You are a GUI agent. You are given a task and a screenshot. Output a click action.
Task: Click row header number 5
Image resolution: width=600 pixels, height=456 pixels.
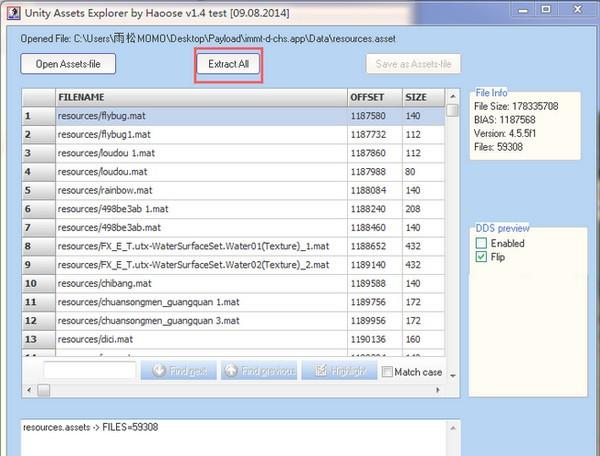coord(39,191)
